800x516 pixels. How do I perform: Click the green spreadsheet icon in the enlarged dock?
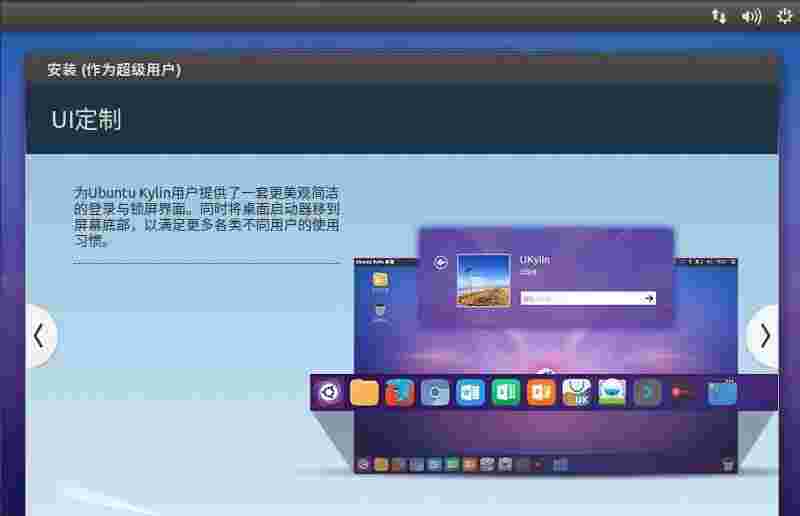click(x=506, y=392)
